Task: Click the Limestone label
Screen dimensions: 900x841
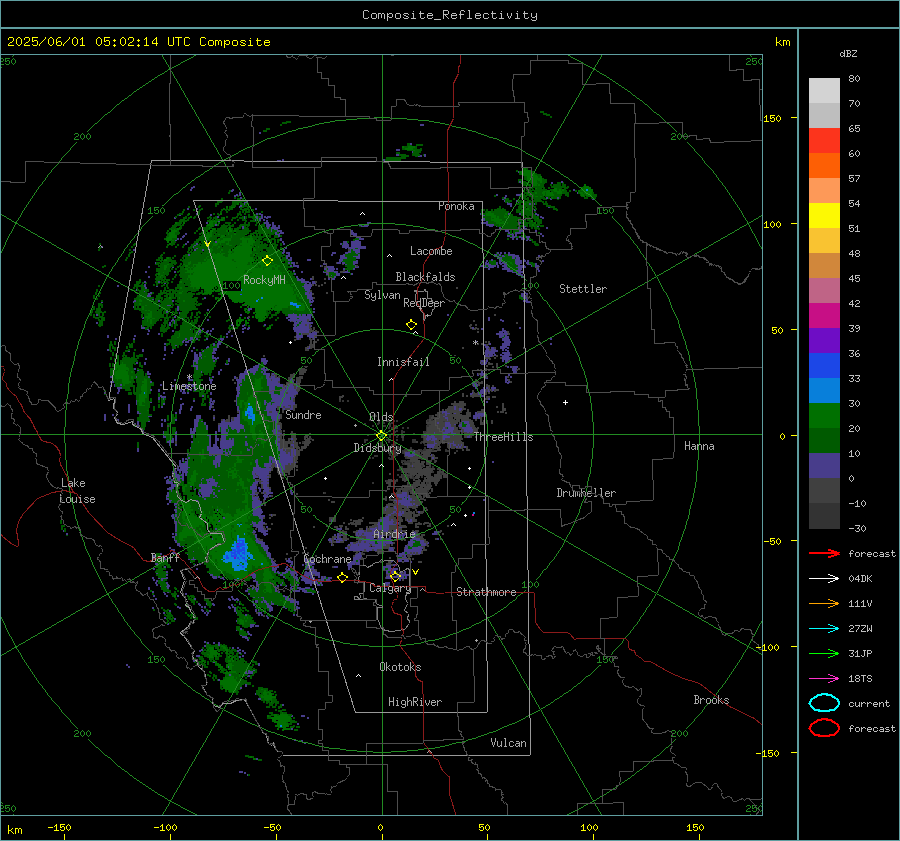Action: click(x=189, y=386)
